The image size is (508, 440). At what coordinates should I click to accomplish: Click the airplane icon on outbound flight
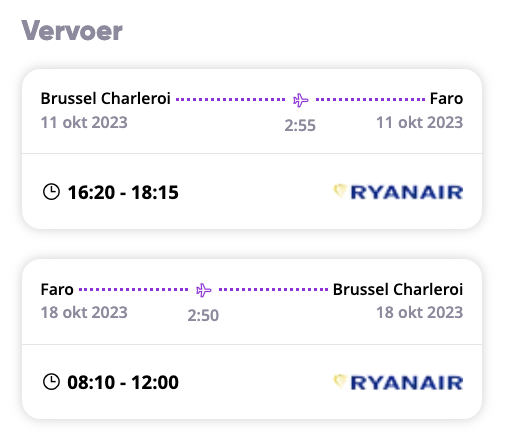300,100
